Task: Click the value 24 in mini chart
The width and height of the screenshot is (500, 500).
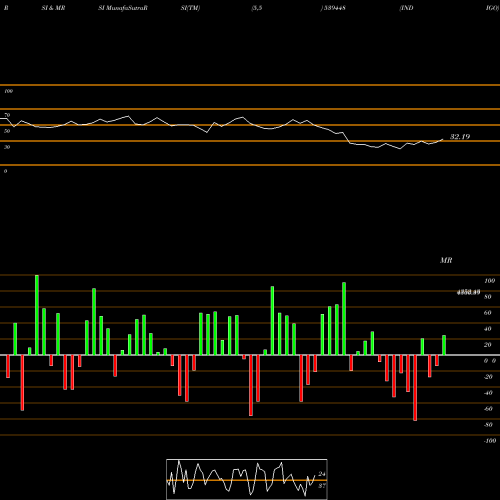Action: tap(322, 474)
